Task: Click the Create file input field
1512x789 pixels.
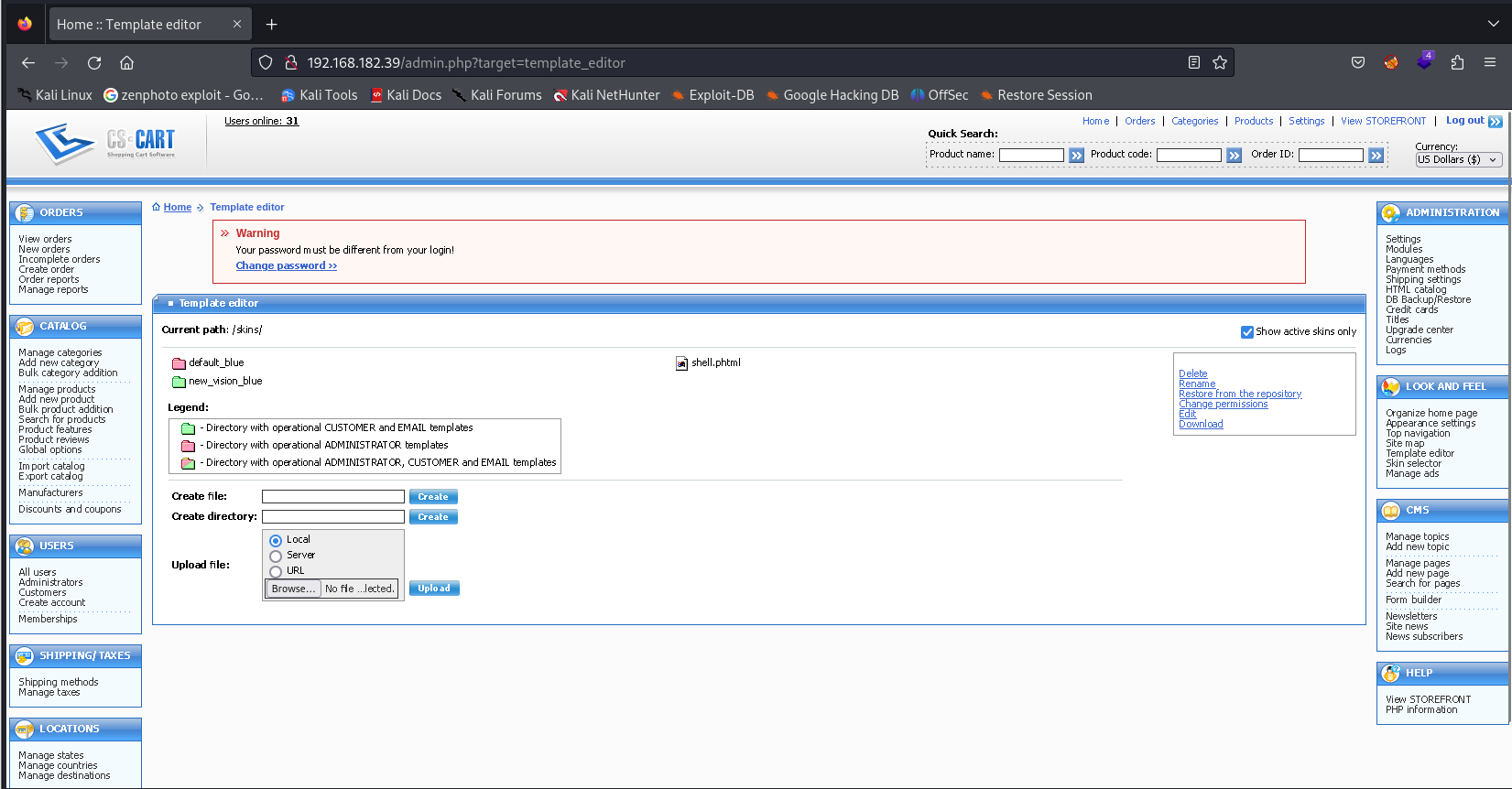Action: [333, 496]
